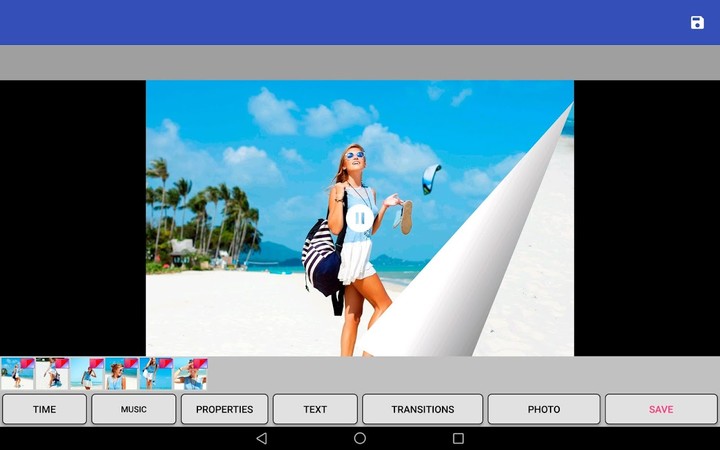Tap the Android back navigation icon
Image resolution: width=720 pixels, height=450 pixels.
262,438
